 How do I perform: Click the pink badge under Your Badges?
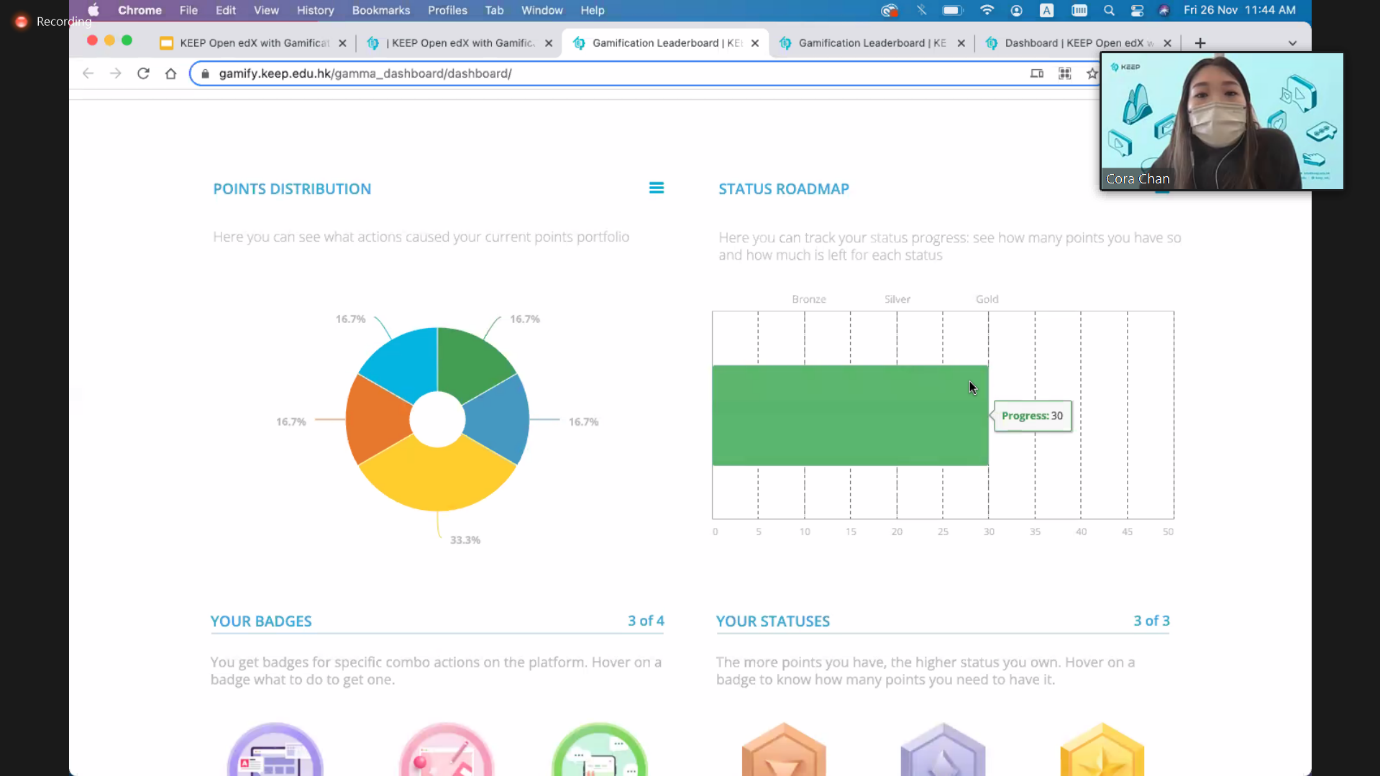coord(447,749)
